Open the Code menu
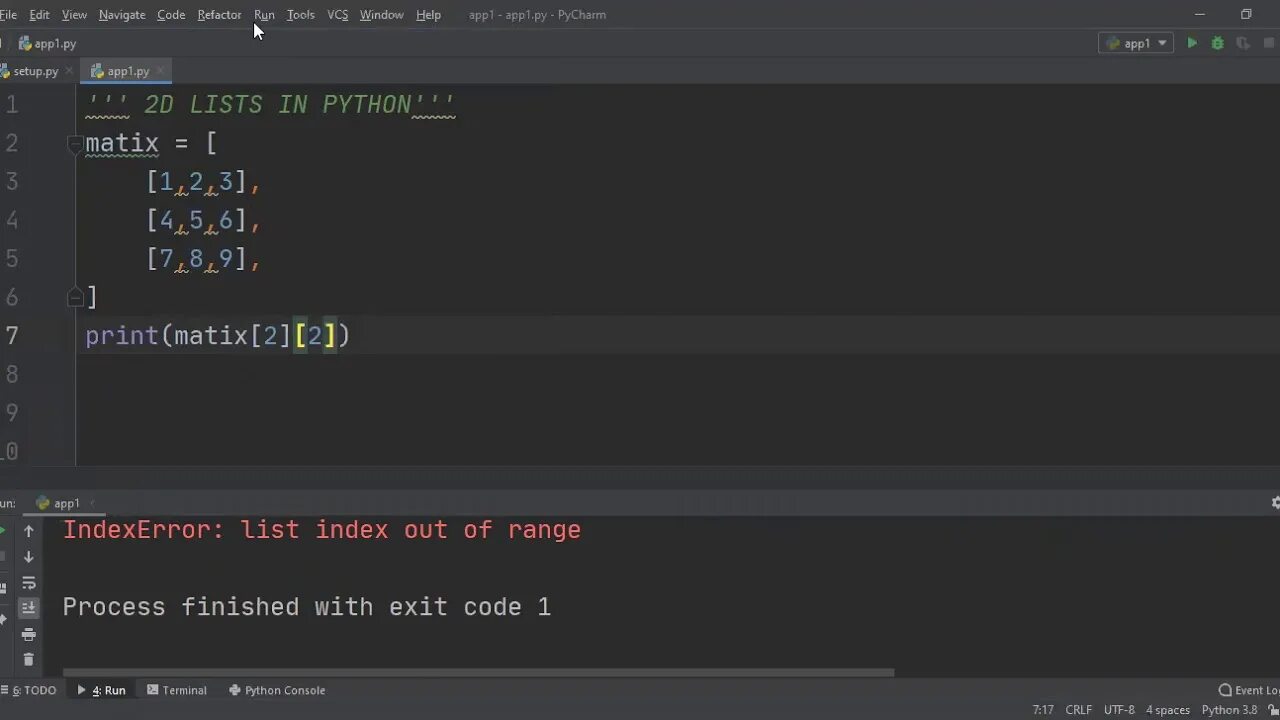 (171, 15)
